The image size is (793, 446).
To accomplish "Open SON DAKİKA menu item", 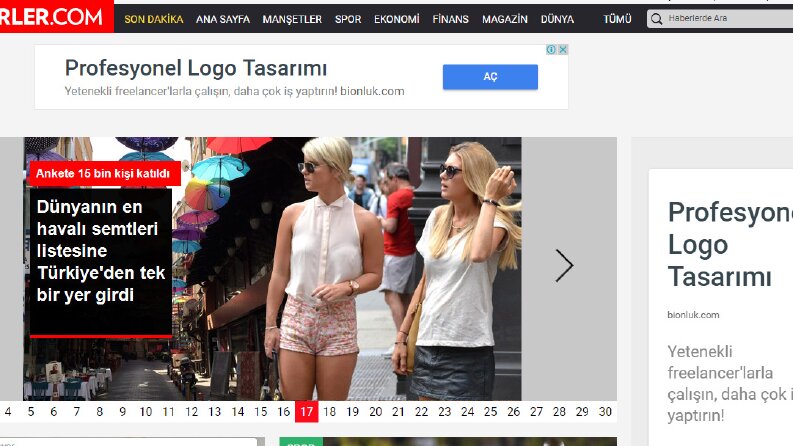I will (x=154, y=19).
